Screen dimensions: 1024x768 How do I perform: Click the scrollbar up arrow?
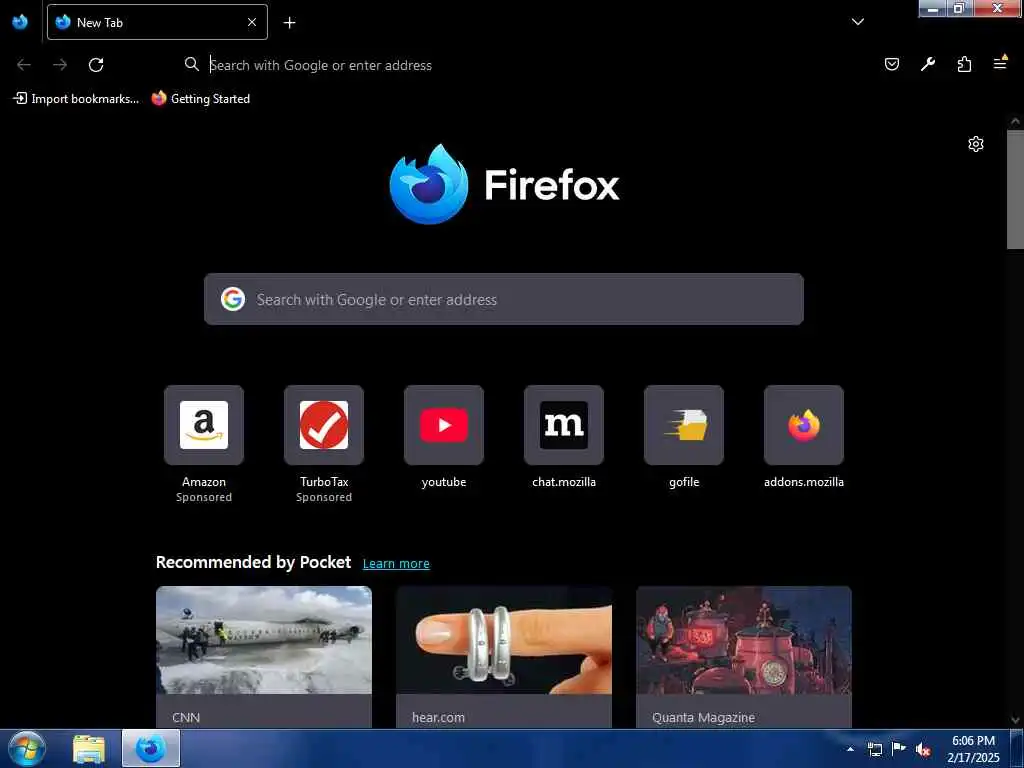click(x=1015, y=121)
